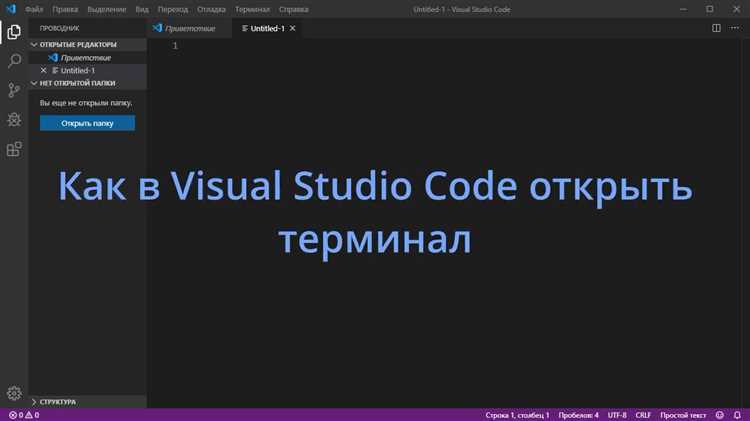Click the split editor icon
This screenshot has height=421, width=750.
click(x=716, y=28)
